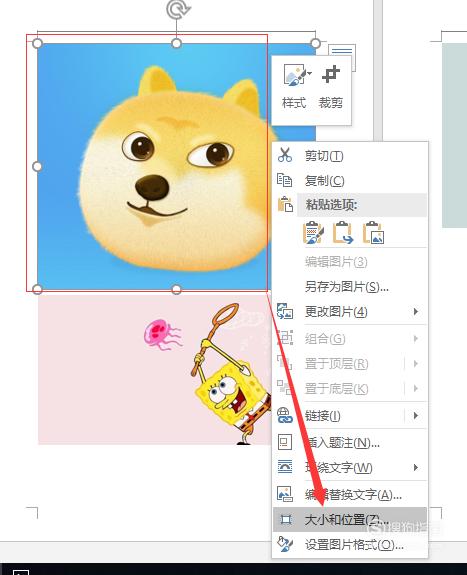Expand the 链接(I) submenu arrow
Image resolution: width=467 pixels, height=575 pixels.
[416, 416]
